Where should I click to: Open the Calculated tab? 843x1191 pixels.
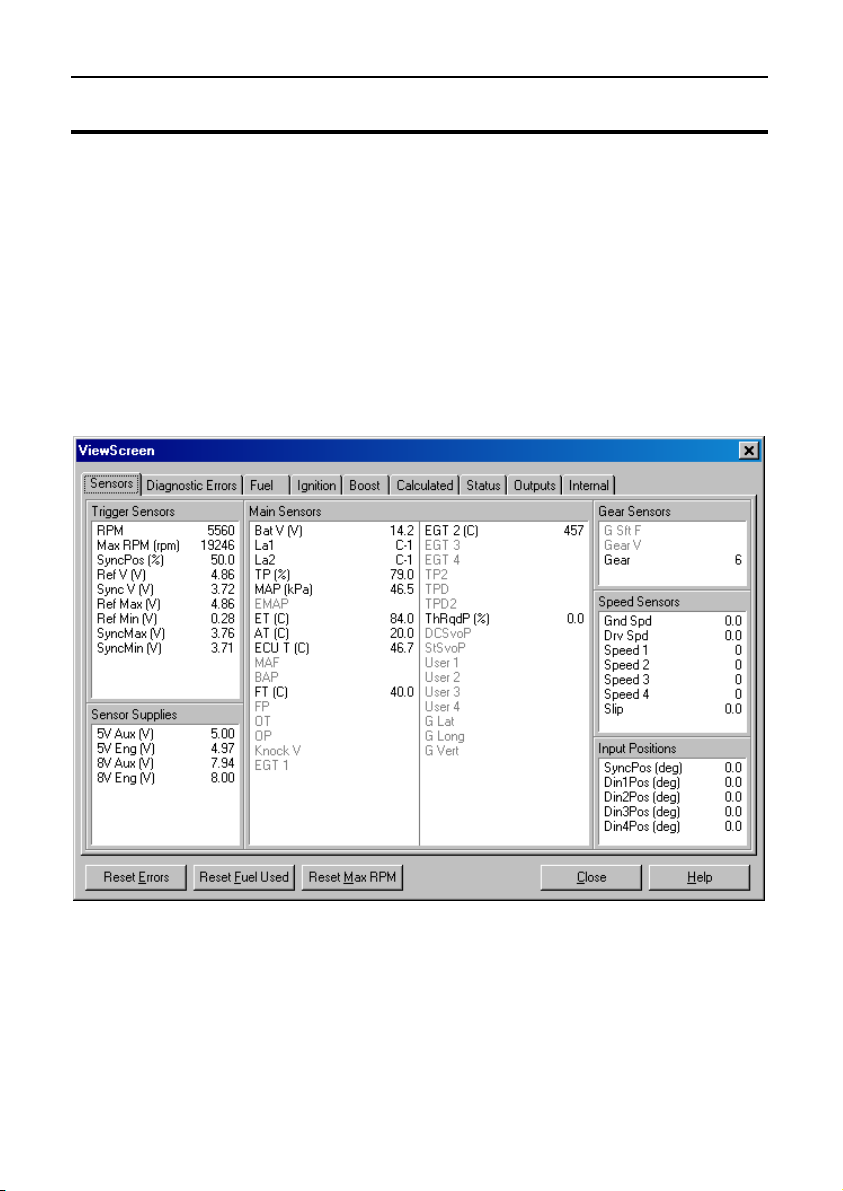[x=424, y=485]
